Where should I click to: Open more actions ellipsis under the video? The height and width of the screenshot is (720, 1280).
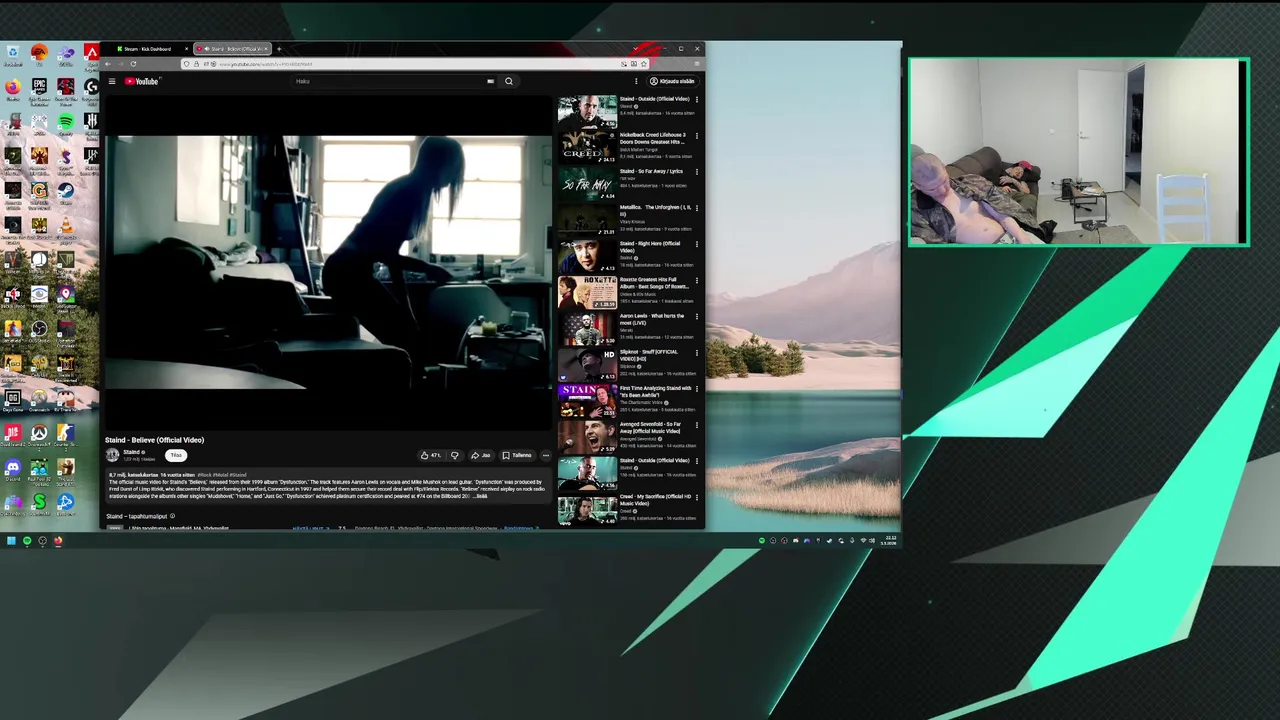point(546,455)
